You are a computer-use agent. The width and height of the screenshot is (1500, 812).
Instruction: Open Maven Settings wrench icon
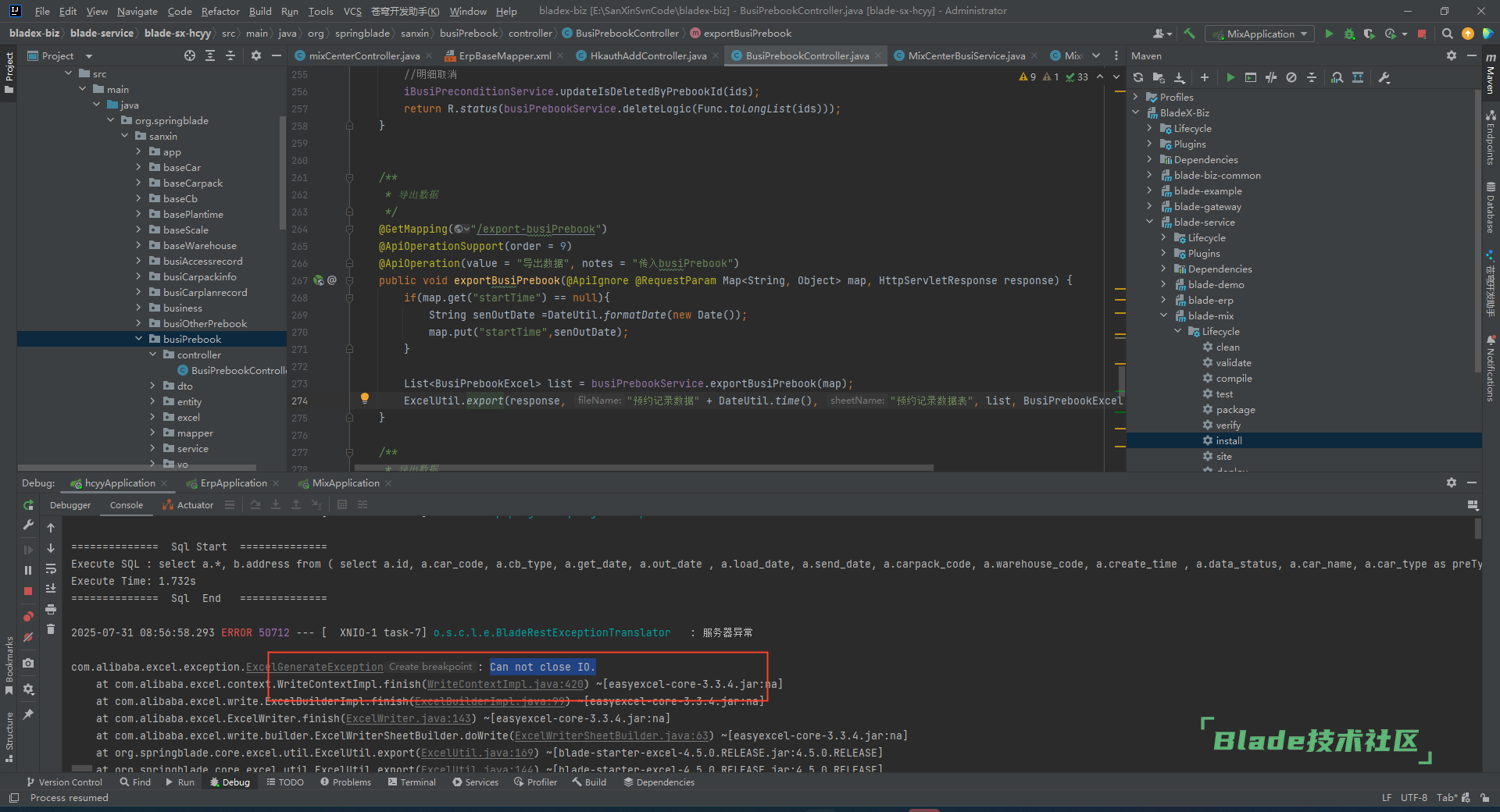[1384, 77]
